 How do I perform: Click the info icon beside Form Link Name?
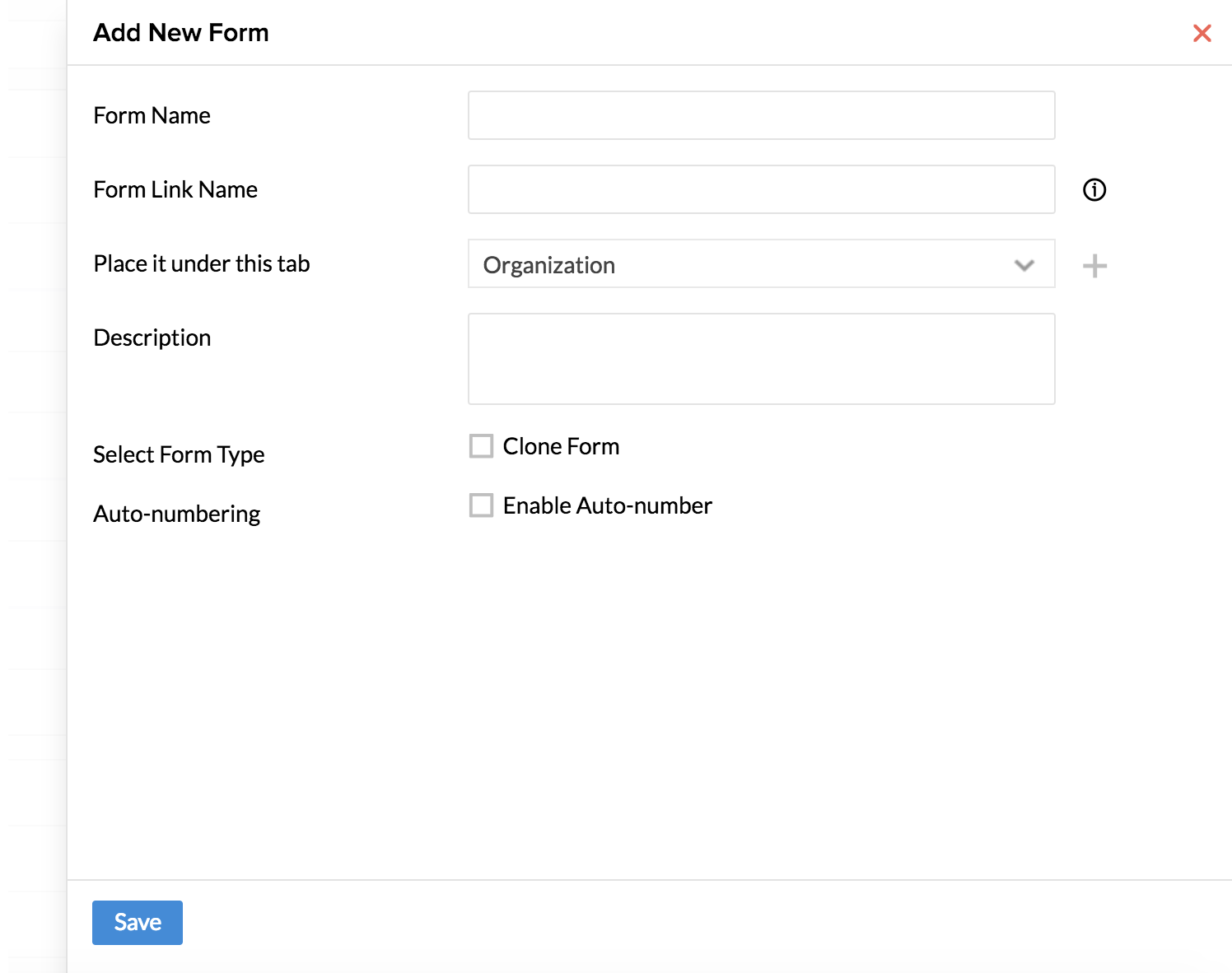click(1094, 190)
